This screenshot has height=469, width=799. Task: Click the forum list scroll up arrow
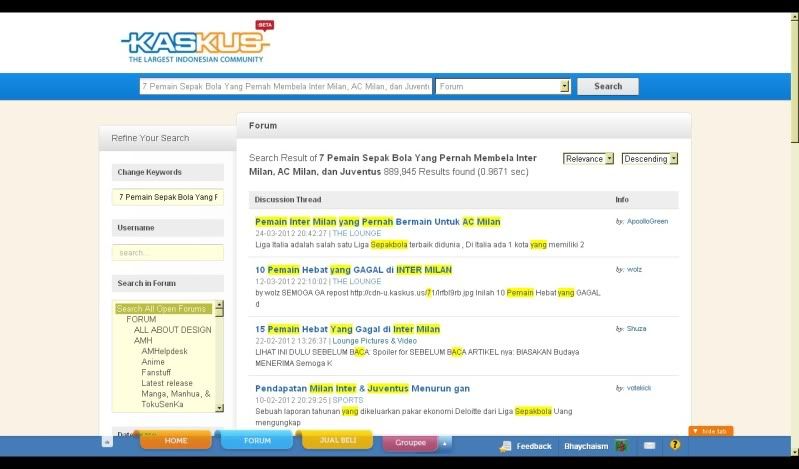pyautogui.click(x=220, y=305)
